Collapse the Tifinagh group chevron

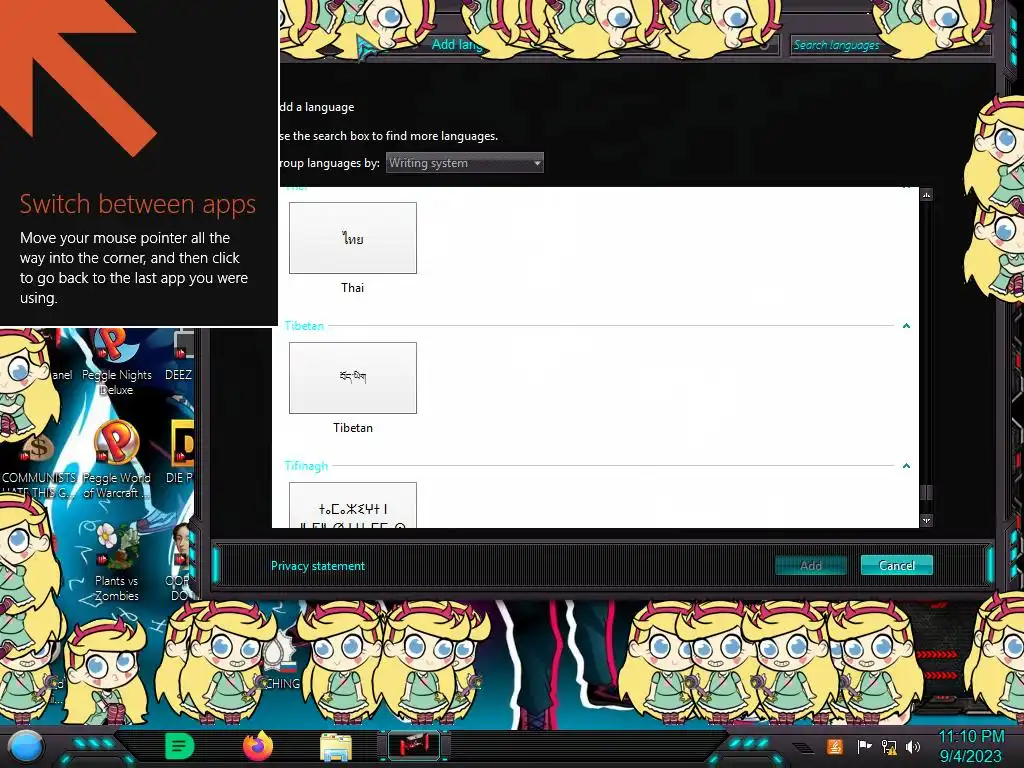click(906, 466)
